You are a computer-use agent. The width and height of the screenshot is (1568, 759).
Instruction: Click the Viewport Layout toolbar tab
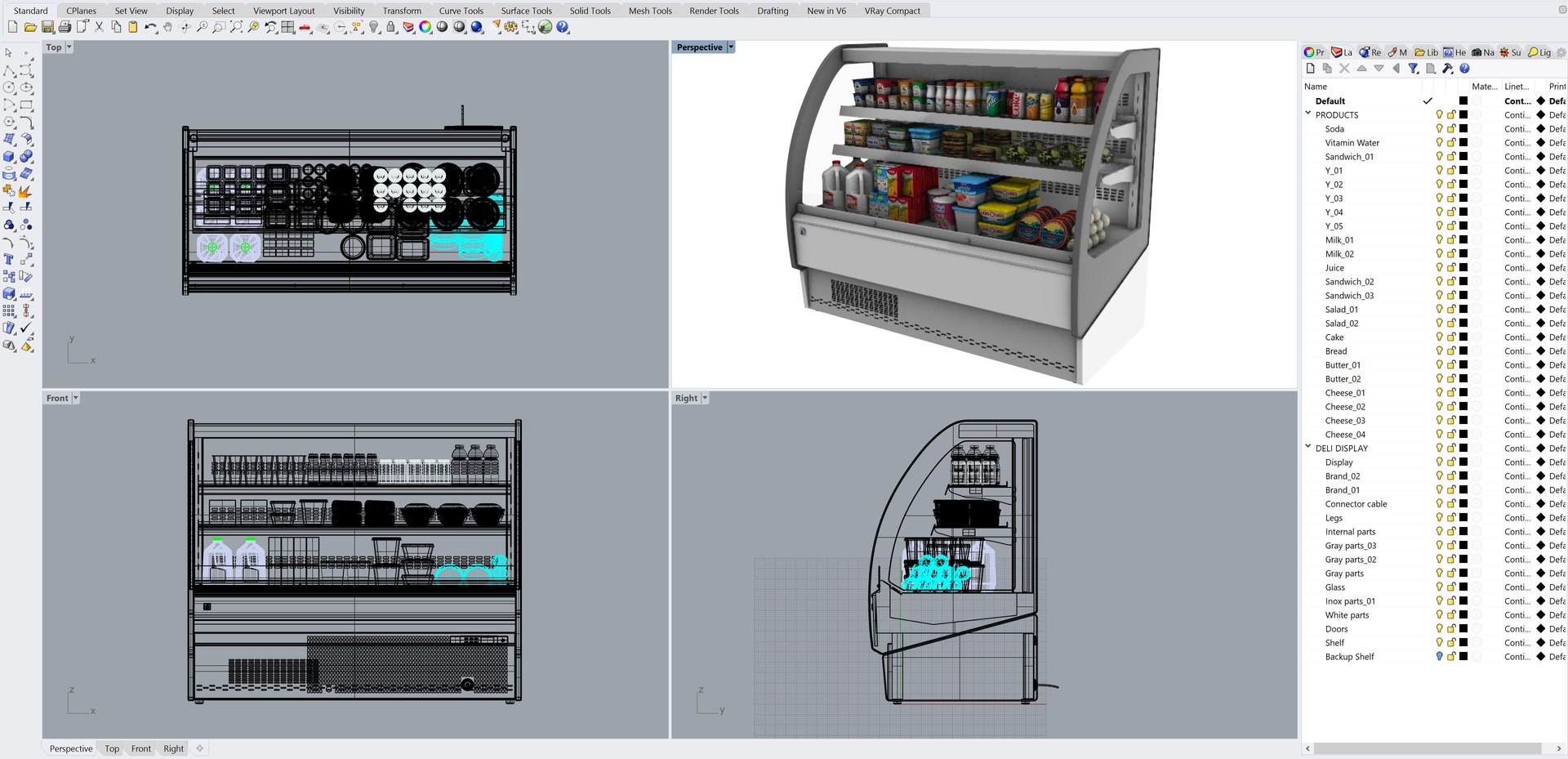283,11
